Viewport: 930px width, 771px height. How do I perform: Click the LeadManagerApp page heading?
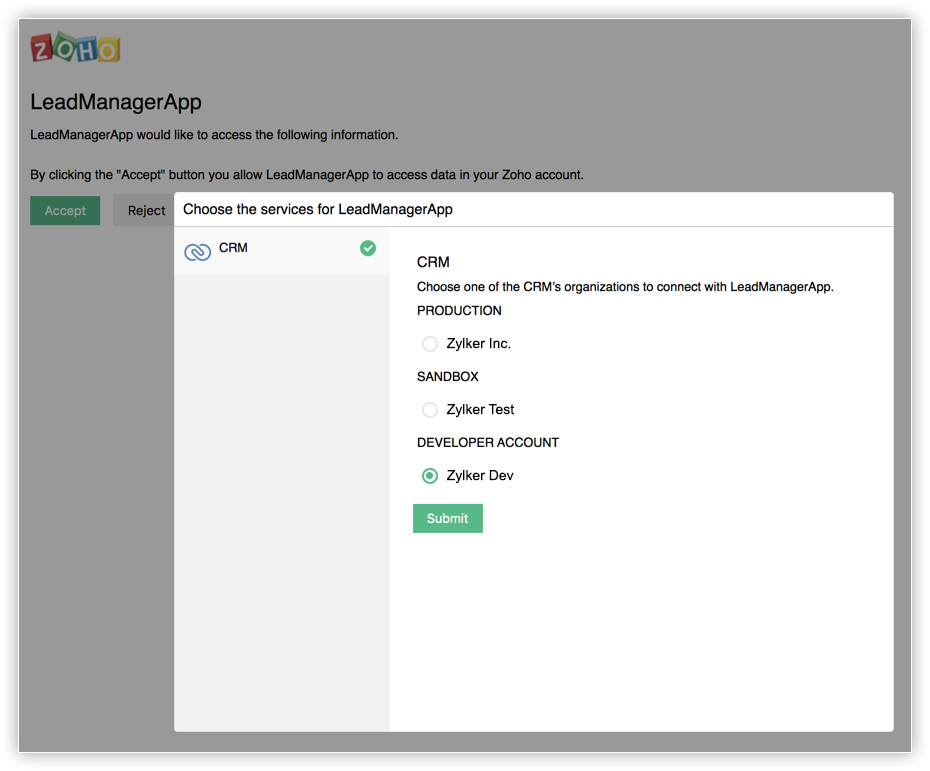[x=116, y=102]
